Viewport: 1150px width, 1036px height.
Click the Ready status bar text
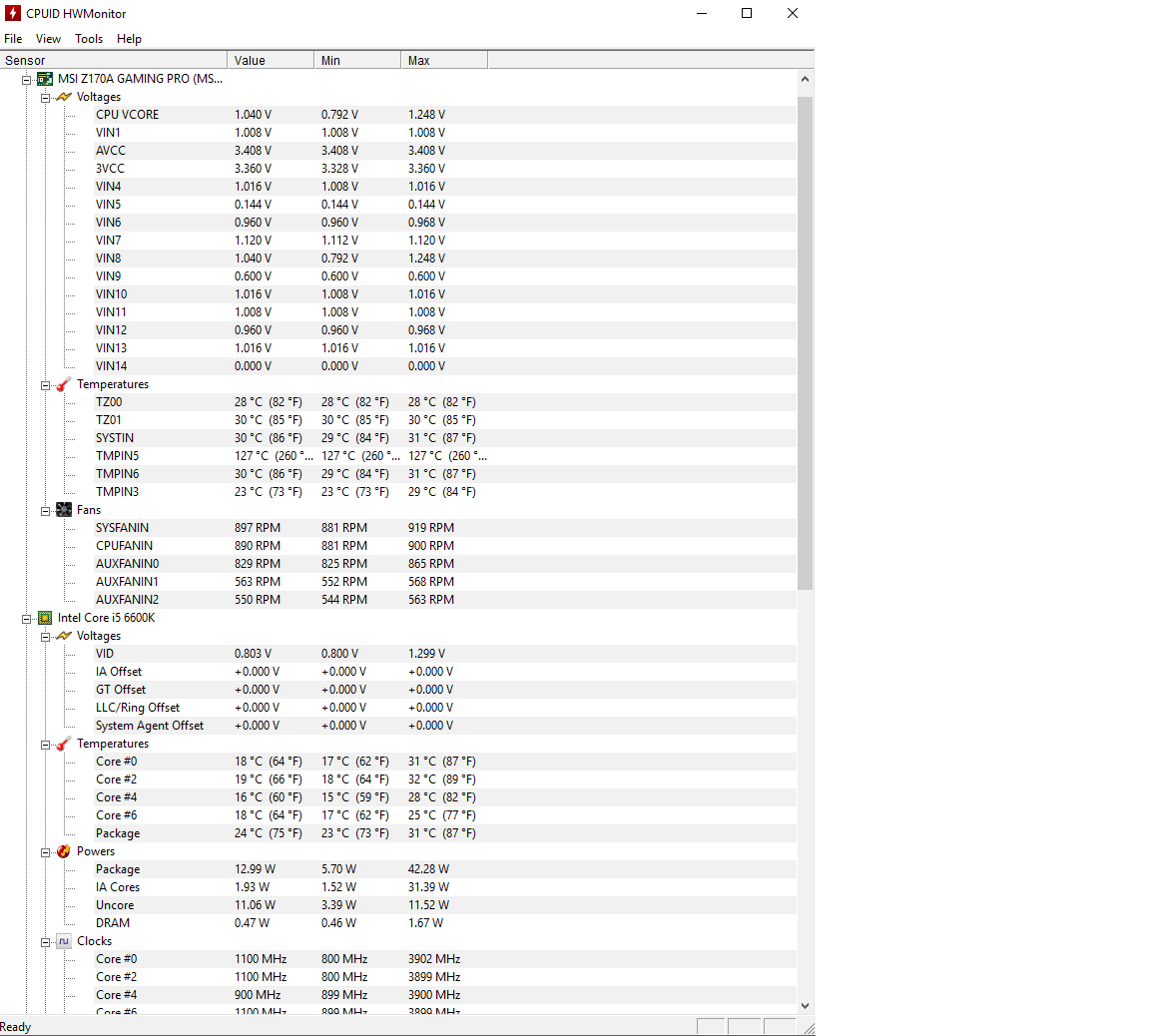[x=15, y=1026]
